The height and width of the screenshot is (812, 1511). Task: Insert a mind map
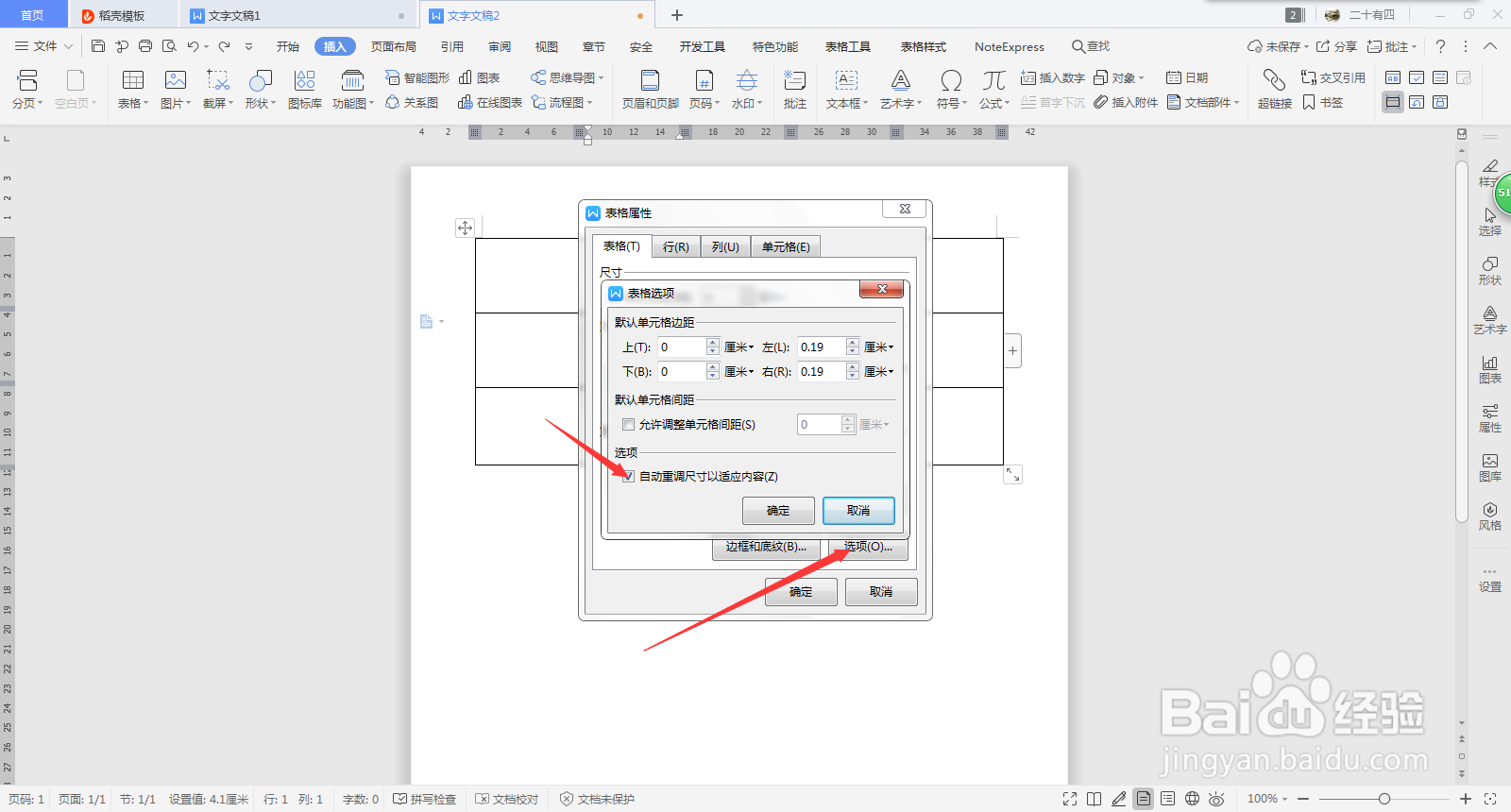(567, 77)
